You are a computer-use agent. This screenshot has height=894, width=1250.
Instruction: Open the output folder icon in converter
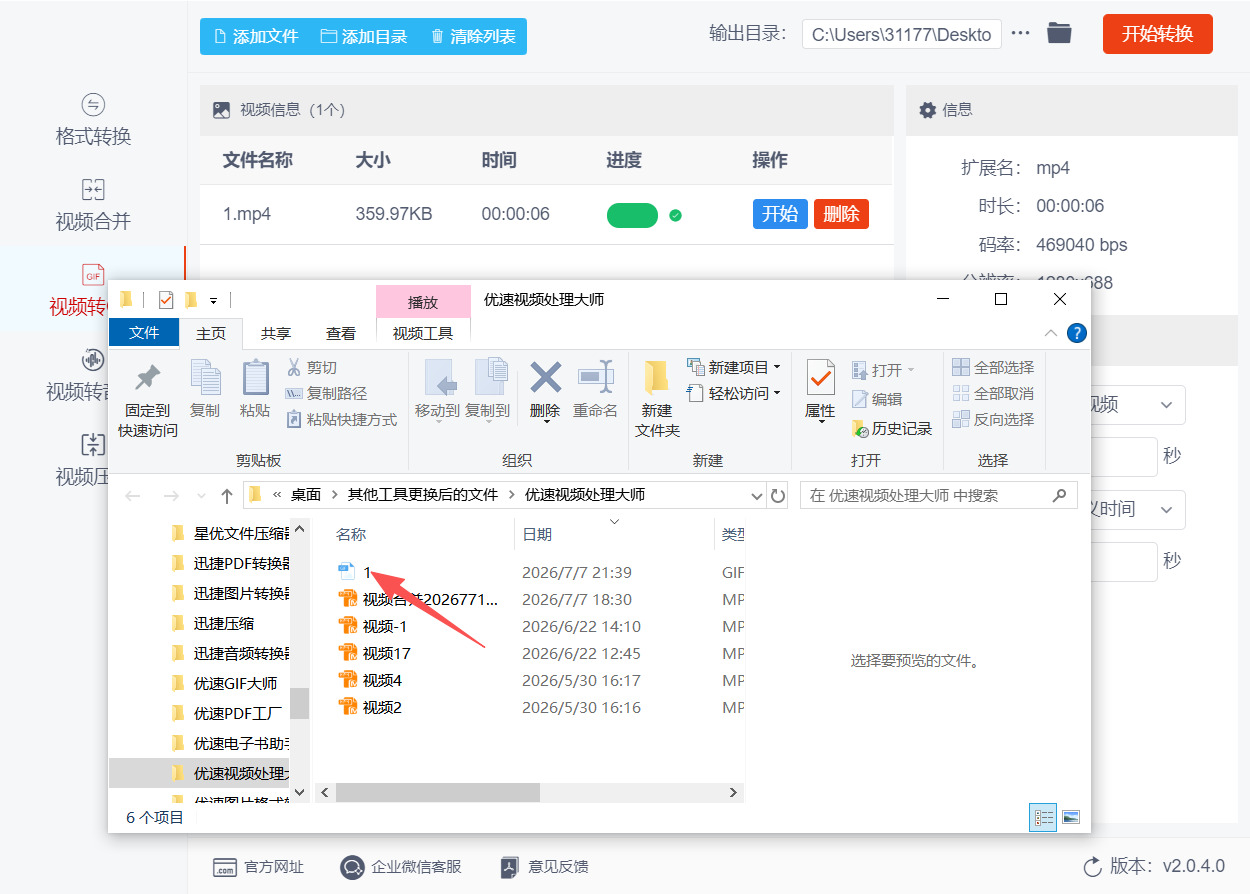(x=1059, y=33)
